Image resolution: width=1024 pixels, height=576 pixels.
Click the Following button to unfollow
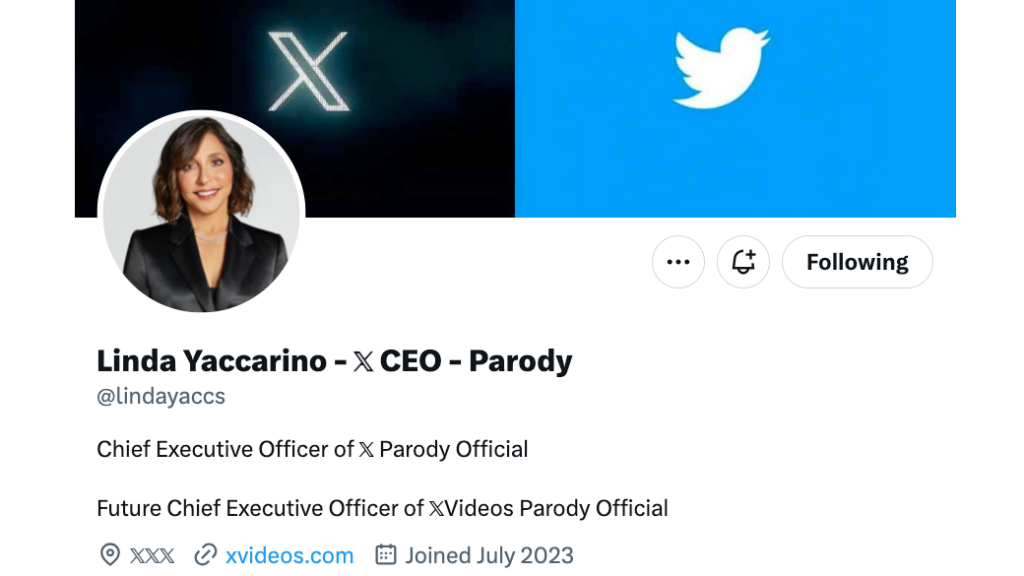(857, 262)
